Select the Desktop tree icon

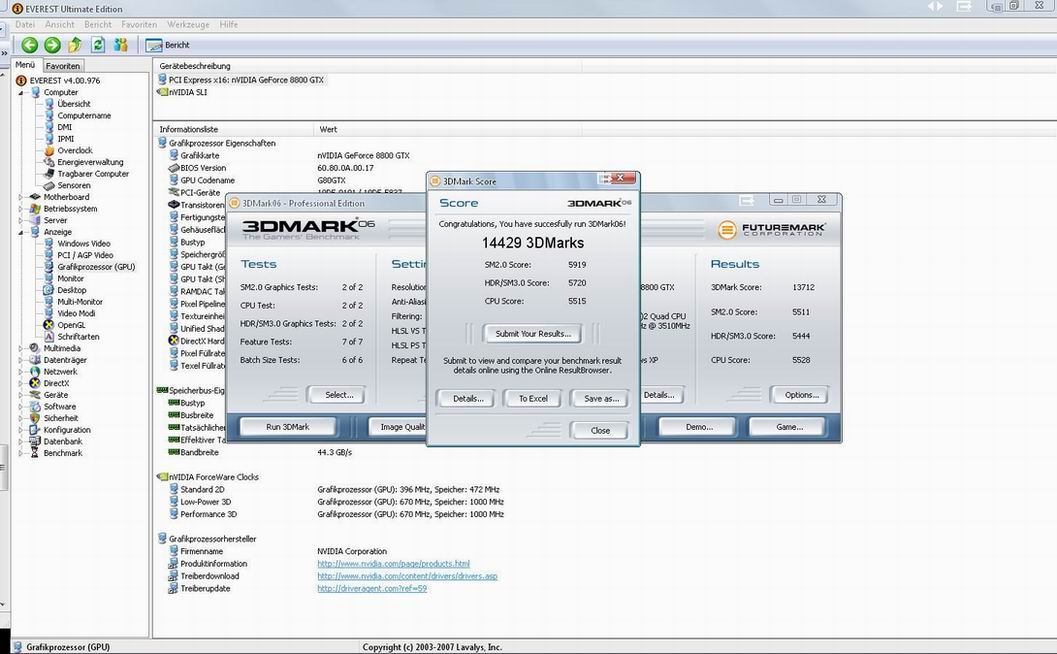pos(49,290)
